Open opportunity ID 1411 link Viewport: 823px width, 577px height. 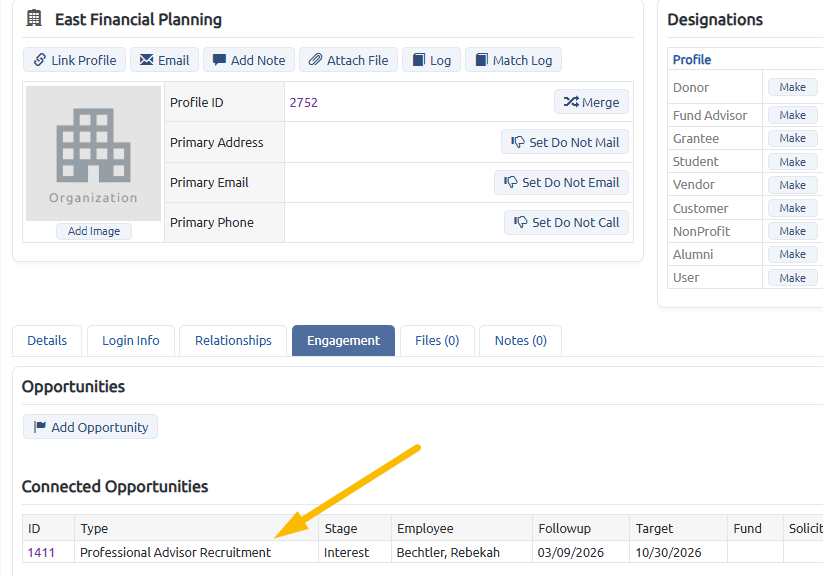41,552
